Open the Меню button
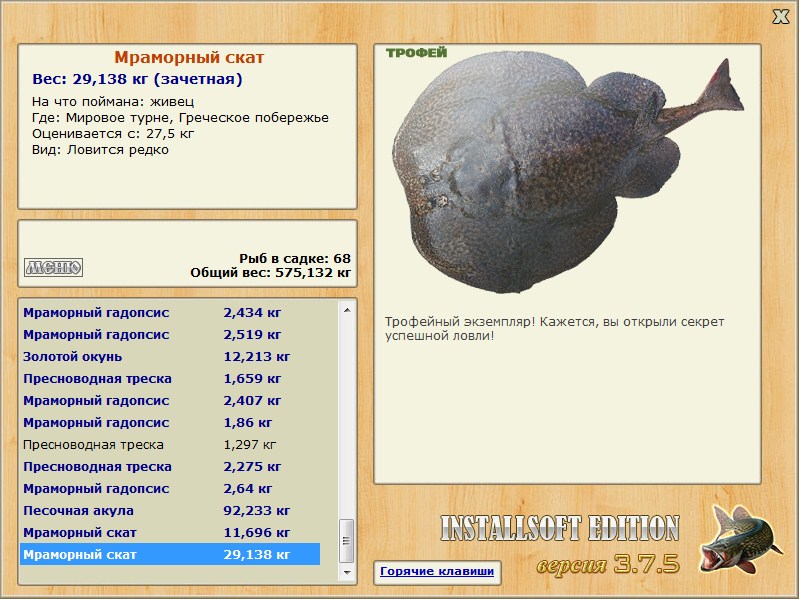 pos(54,267)
